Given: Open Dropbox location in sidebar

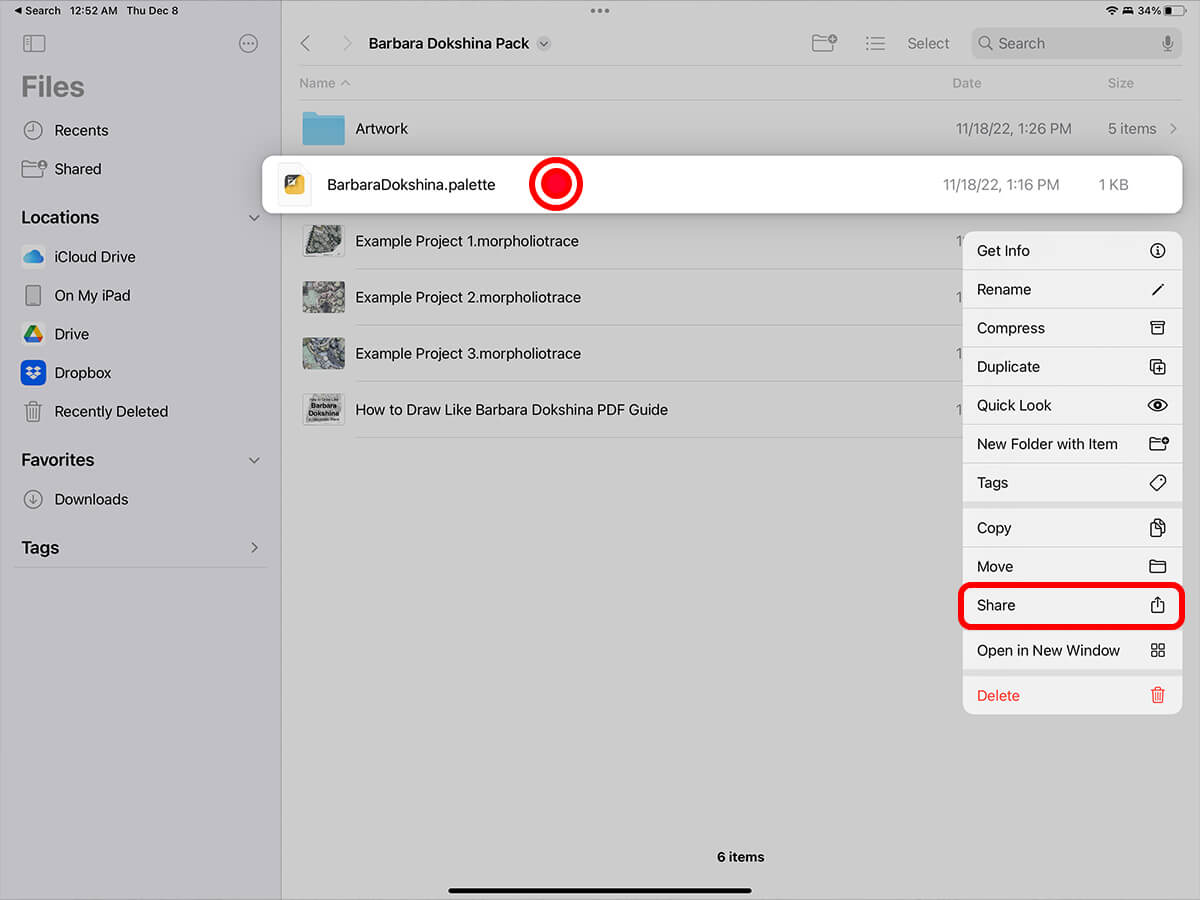Looking at the screenshot, I should click(x=82, y=373).
